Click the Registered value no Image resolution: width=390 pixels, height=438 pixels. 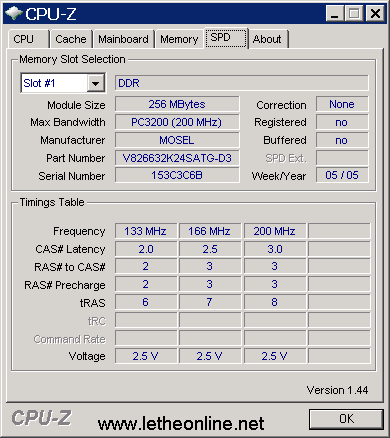(x=342, y=122)
